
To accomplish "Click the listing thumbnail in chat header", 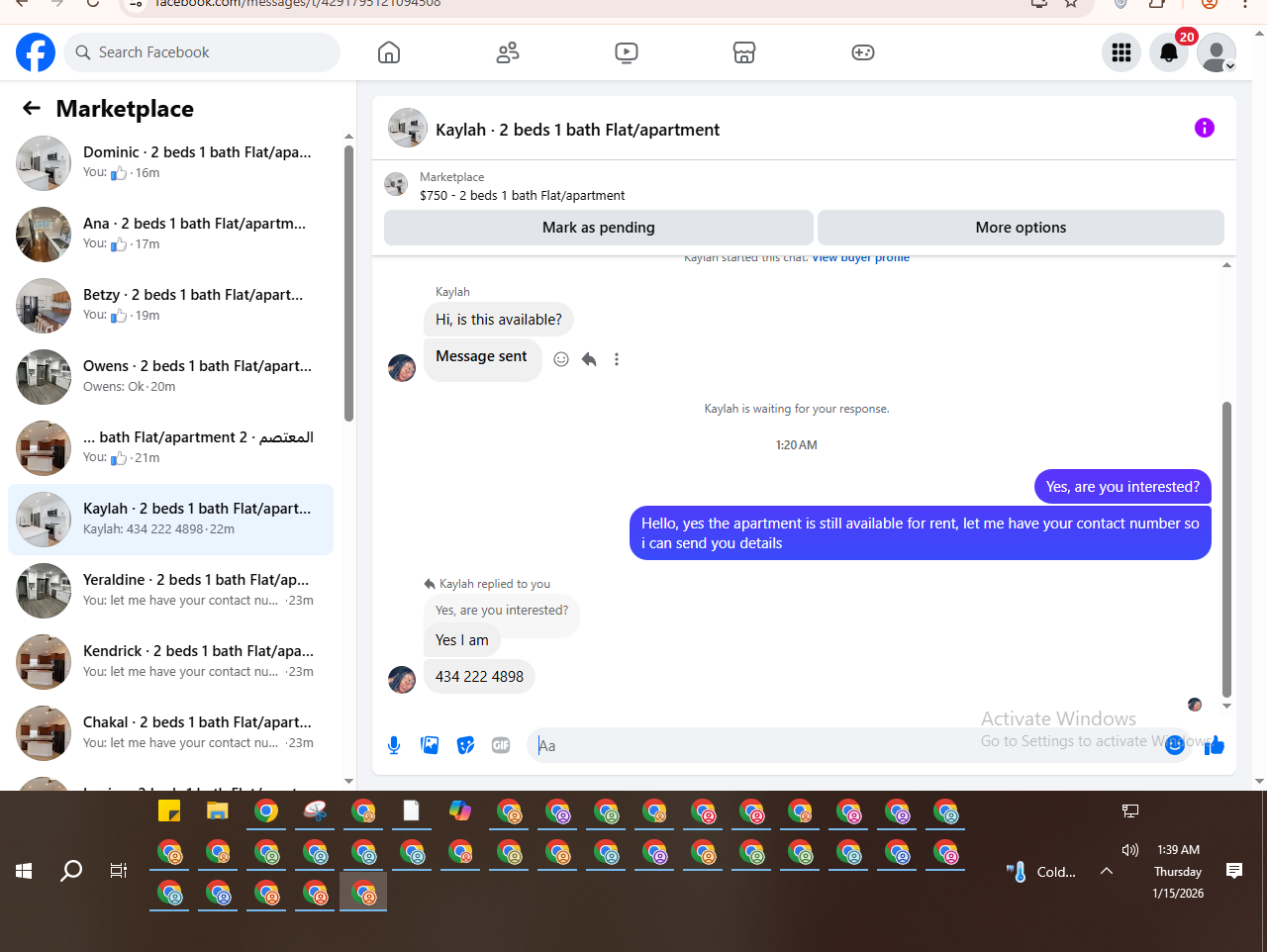I will tap(408, 128).
